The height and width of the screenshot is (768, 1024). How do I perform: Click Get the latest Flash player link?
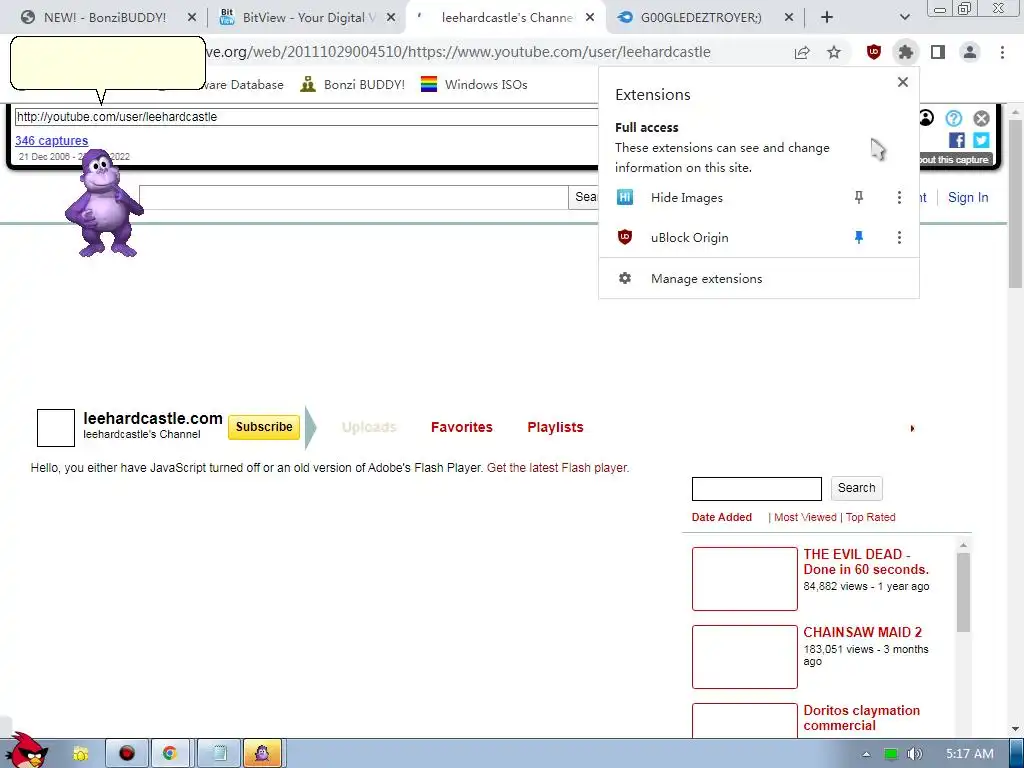(558, 468)
